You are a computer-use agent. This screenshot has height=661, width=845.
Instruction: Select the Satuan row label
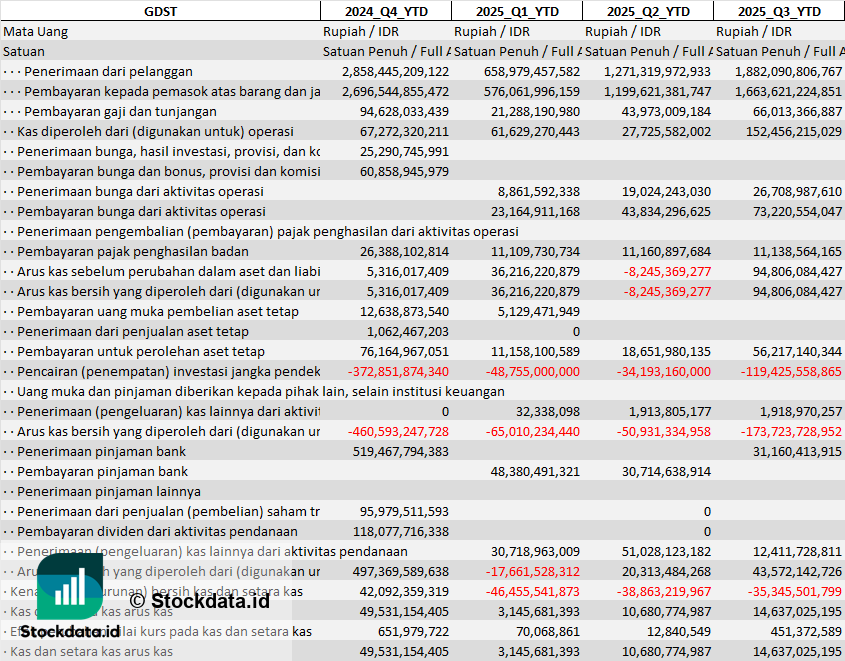click(x=24, y=51)
